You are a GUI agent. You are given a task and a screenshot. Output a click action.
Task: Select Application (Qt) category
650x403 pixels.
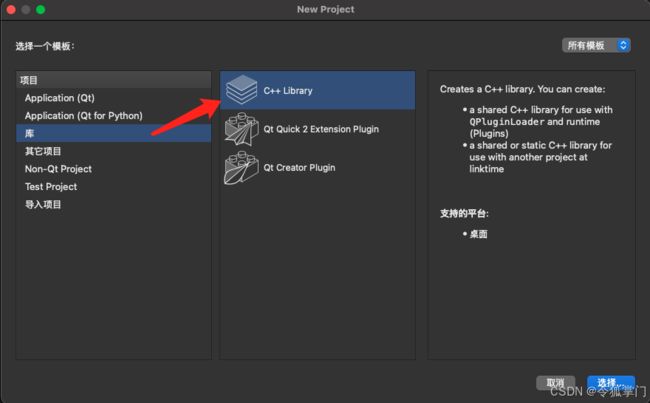(x=114, y=98)
